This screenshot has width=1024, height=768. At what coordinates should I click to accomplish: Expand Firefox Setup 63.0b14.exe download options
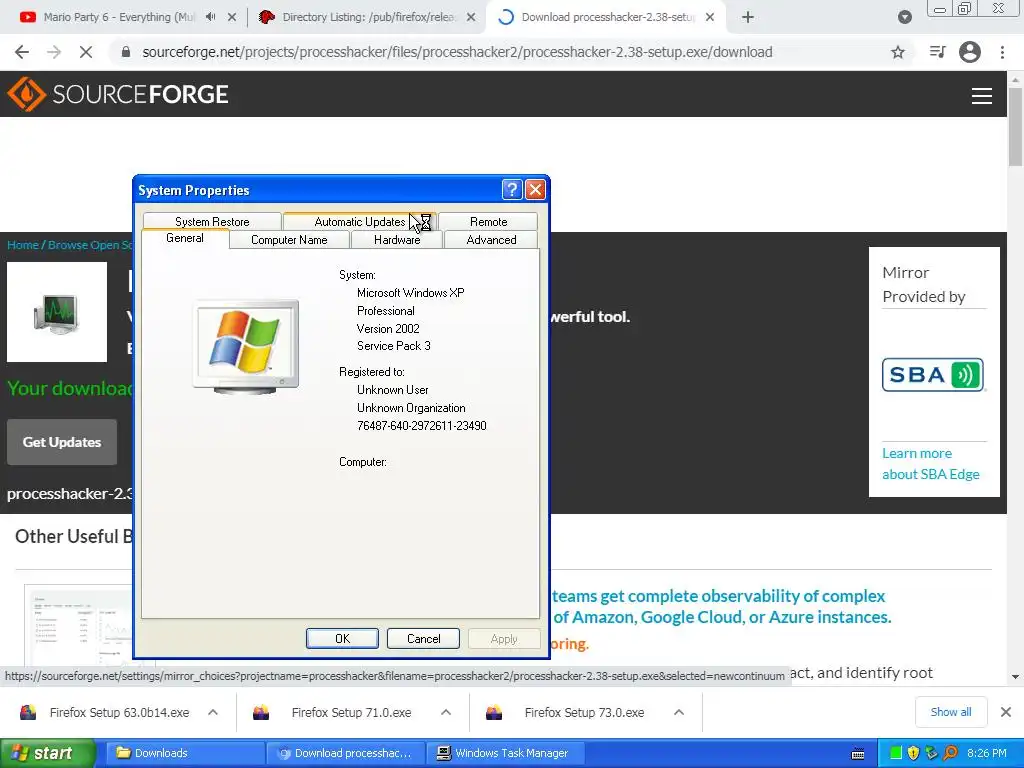[213, 712]
